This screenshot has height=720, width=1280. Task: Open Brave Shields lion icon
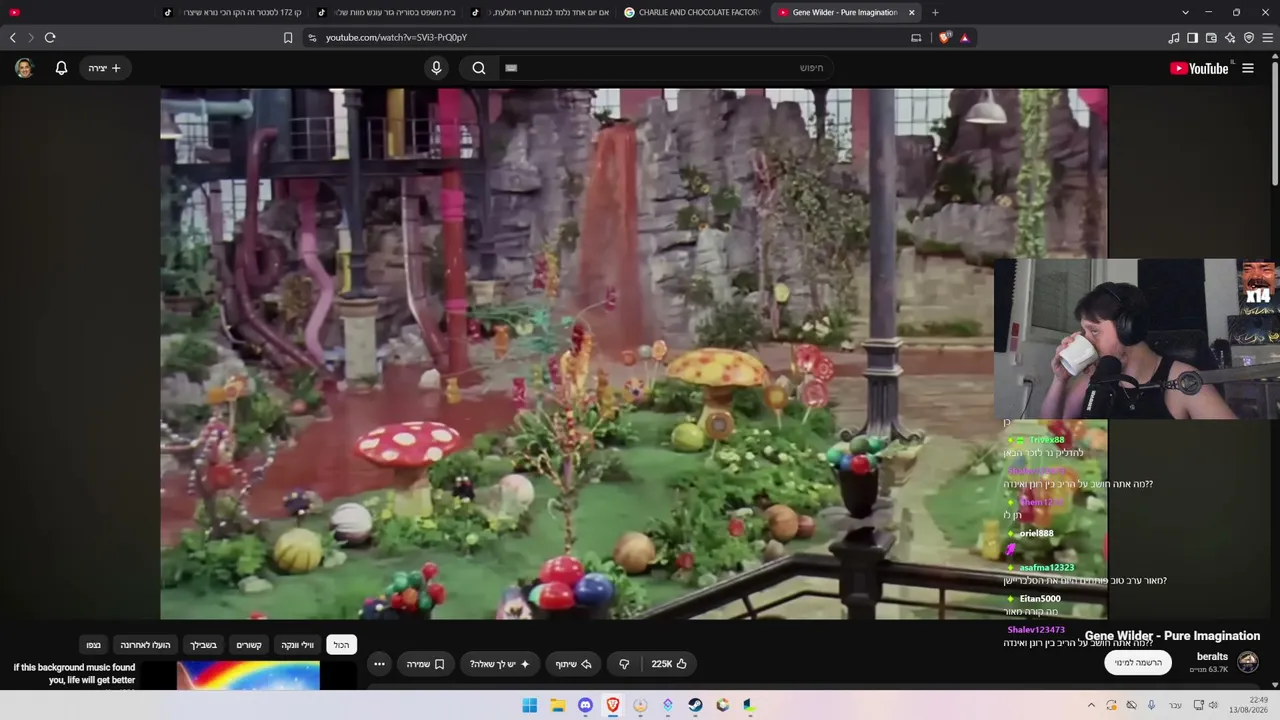(945, 37)
